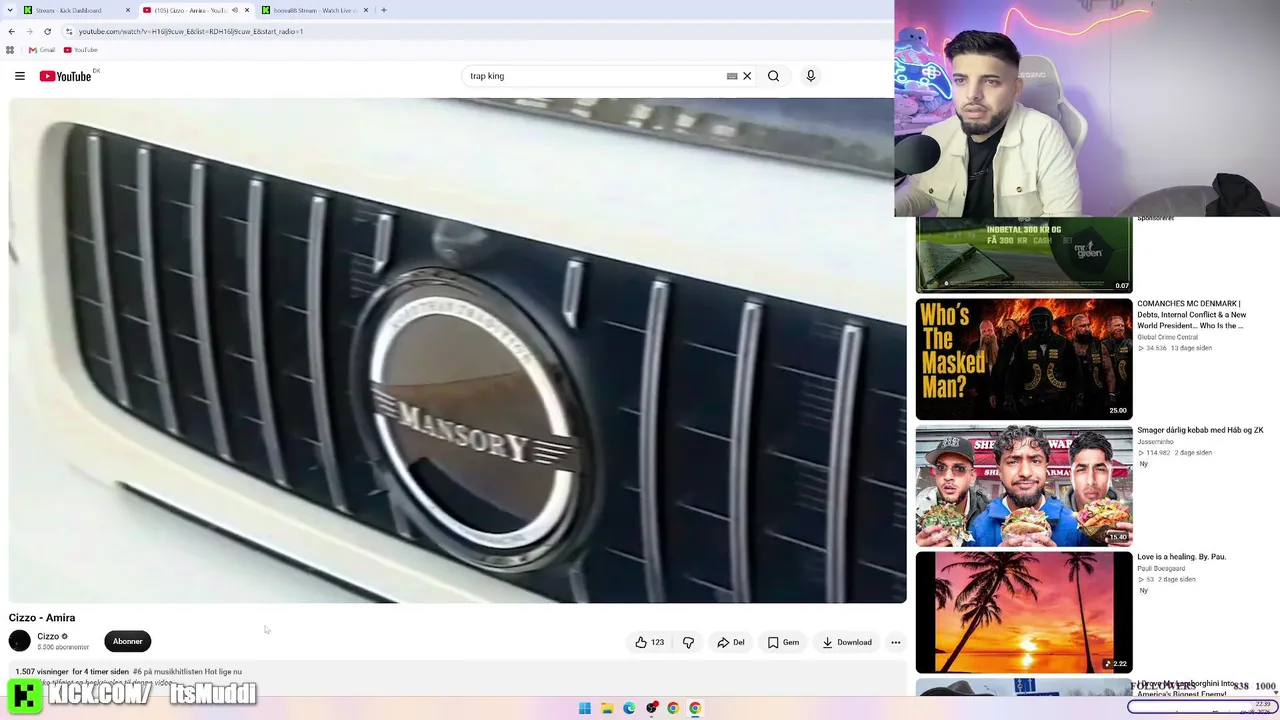This screenshot has width=1280, height=720.
Task: Open "Smager dårlig kebab med Håb og ZK" title
Action: click(x=1200, y=430)
